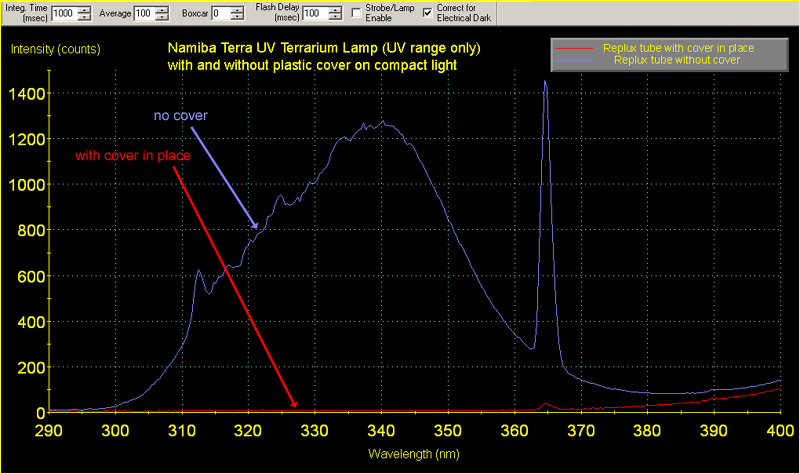Viewport: 800px width, 474px height.
Task: Click the 'with cover in place' red label
Action: pyautogui.click(x=133, y=156)
